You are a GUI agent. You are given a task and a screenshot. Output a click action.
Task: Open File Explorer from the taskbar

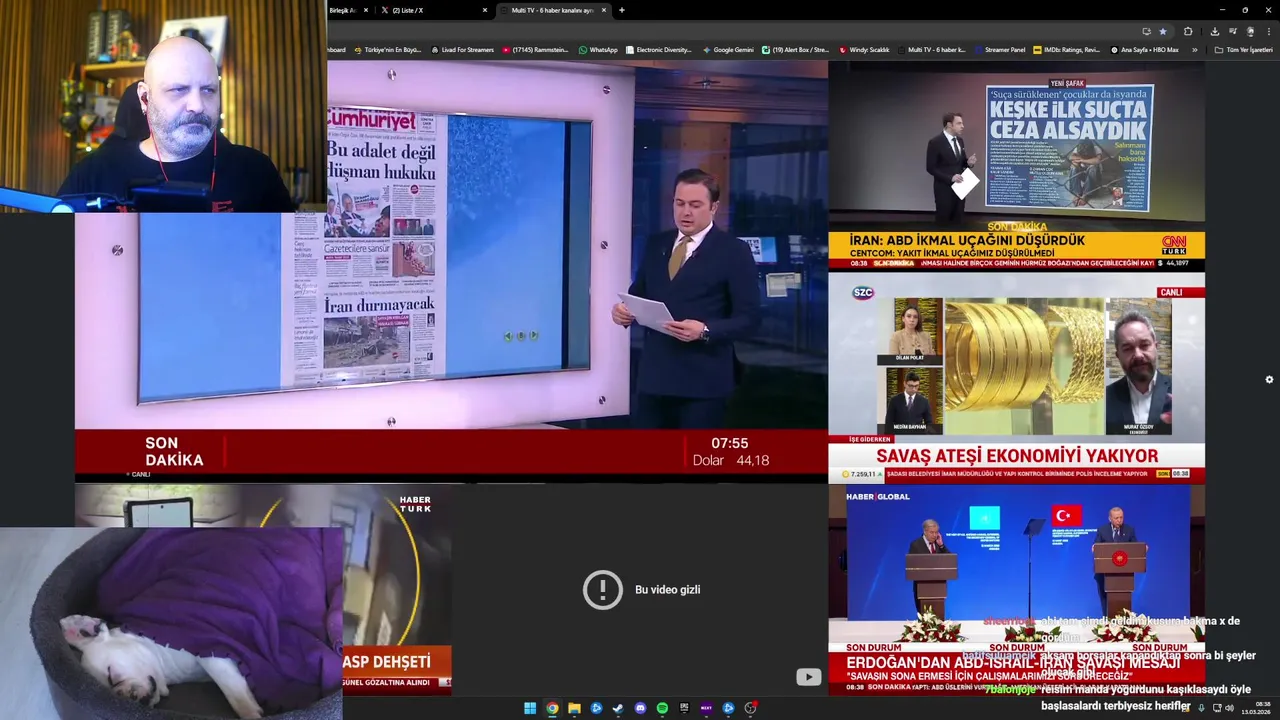click(574, 708)
